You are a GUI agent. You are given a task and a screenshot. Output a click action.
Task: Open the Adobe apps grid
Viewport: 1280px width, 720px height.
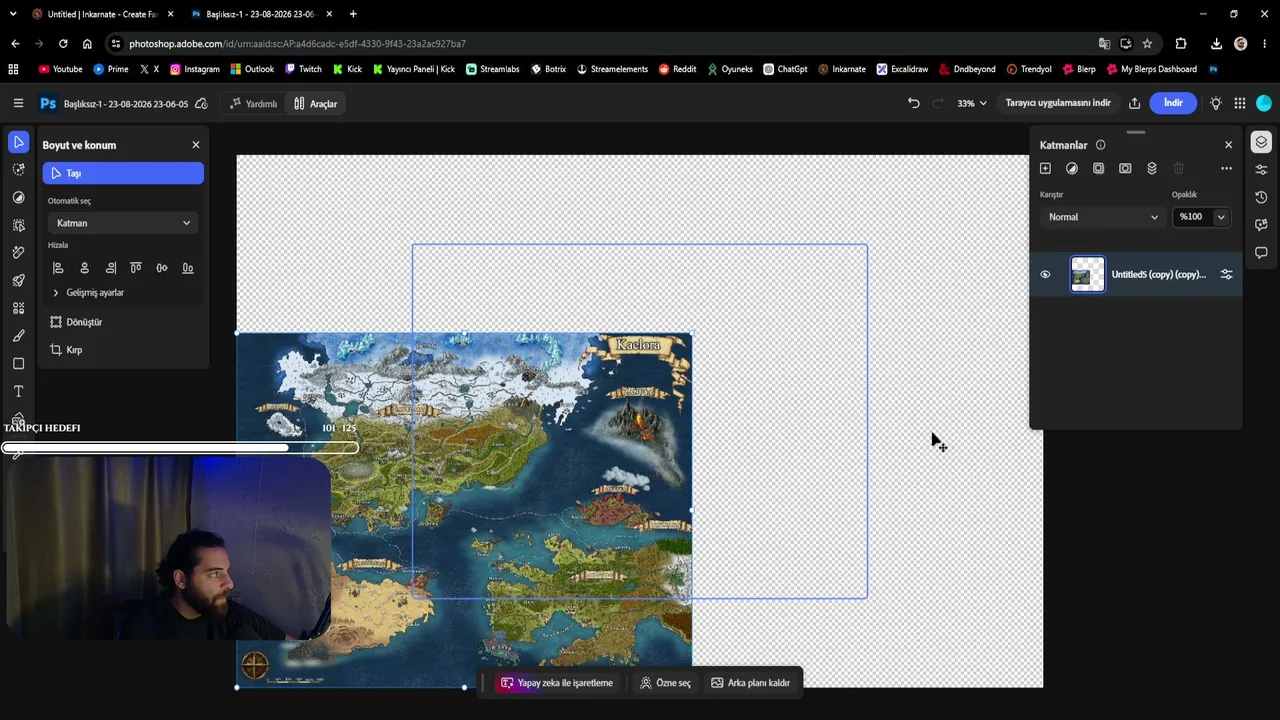coord(1240,103)
